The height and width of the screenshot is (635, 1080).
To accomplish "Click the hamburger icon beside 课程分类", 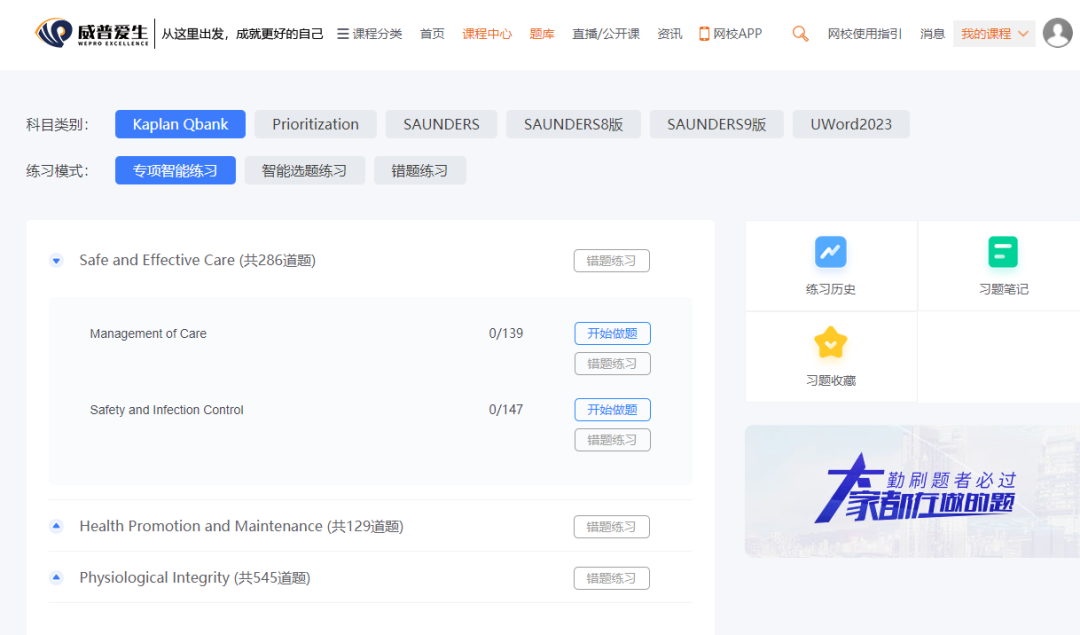I will (x=342, y=34).
